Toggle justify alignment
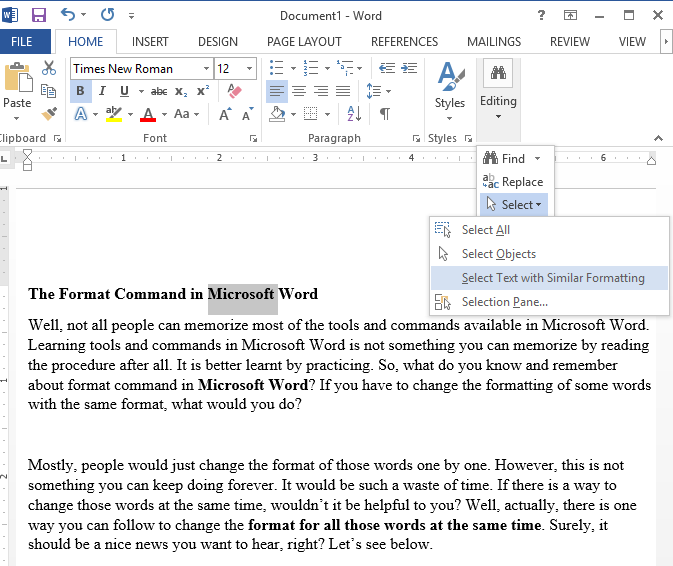 pyautogui.click(x=343, y=91)
